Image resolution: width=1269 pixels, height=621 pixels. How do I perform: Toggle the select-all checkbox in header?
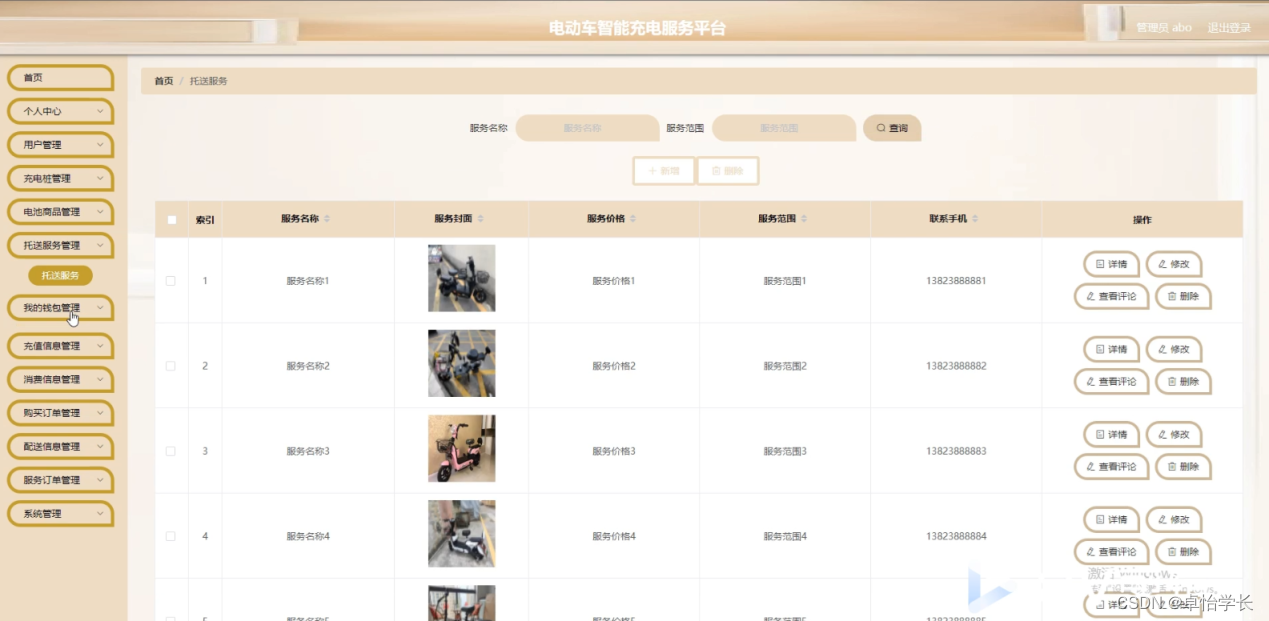[171, 220]
